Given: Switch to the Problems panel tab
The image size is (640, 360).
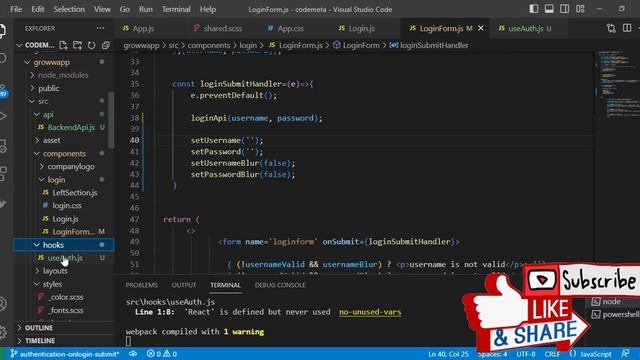Looking at the screenshot, I should [142, 285].
